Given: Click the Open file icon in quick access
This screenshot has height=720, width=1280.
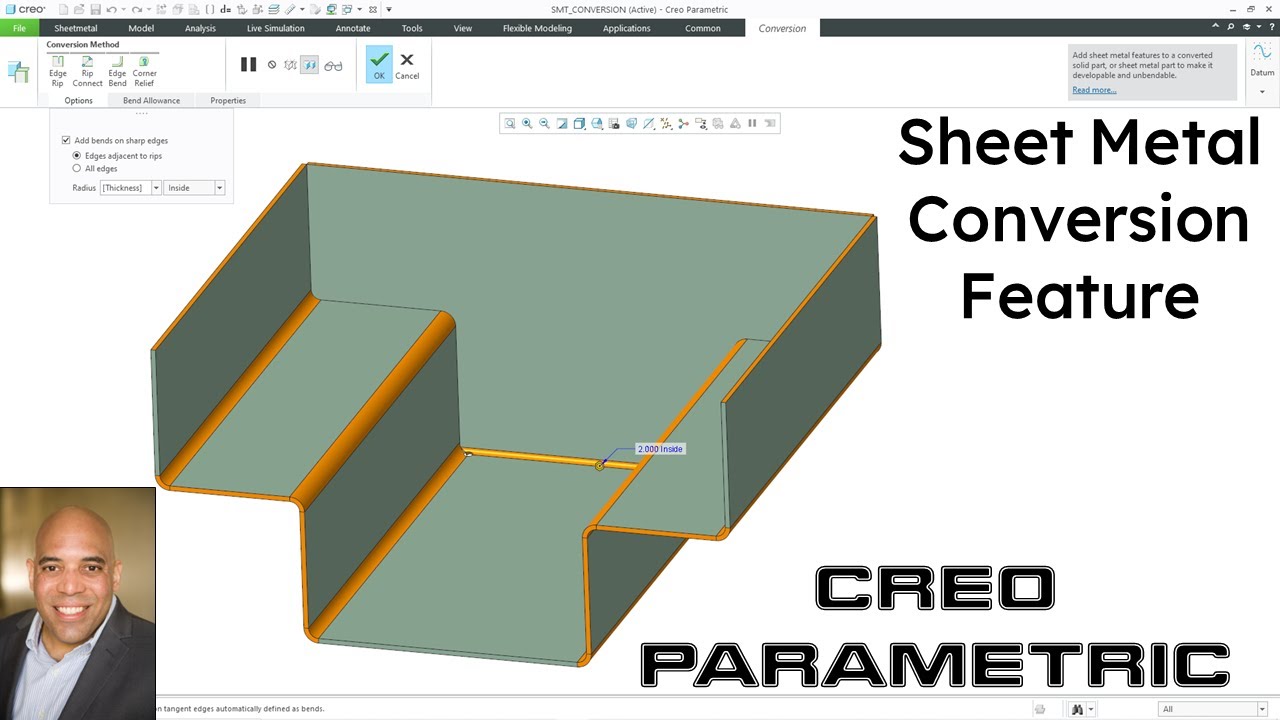Looking at the screenshot, I should point(79,9).
